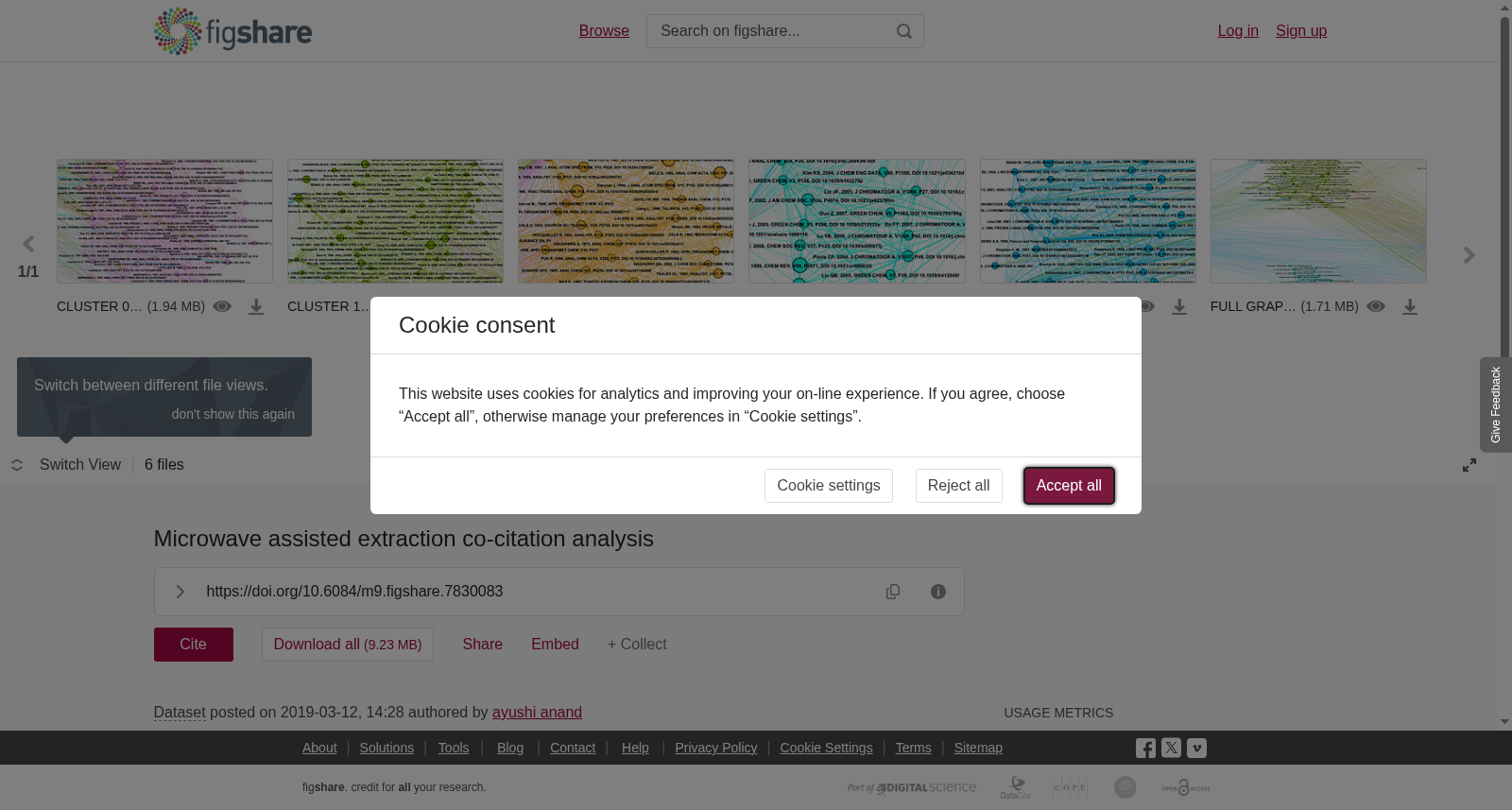Image resolution: width=1512 pixels, height=810 pixels.
Task: Enter fullscreen file viewer
Action: point(1469,465)
